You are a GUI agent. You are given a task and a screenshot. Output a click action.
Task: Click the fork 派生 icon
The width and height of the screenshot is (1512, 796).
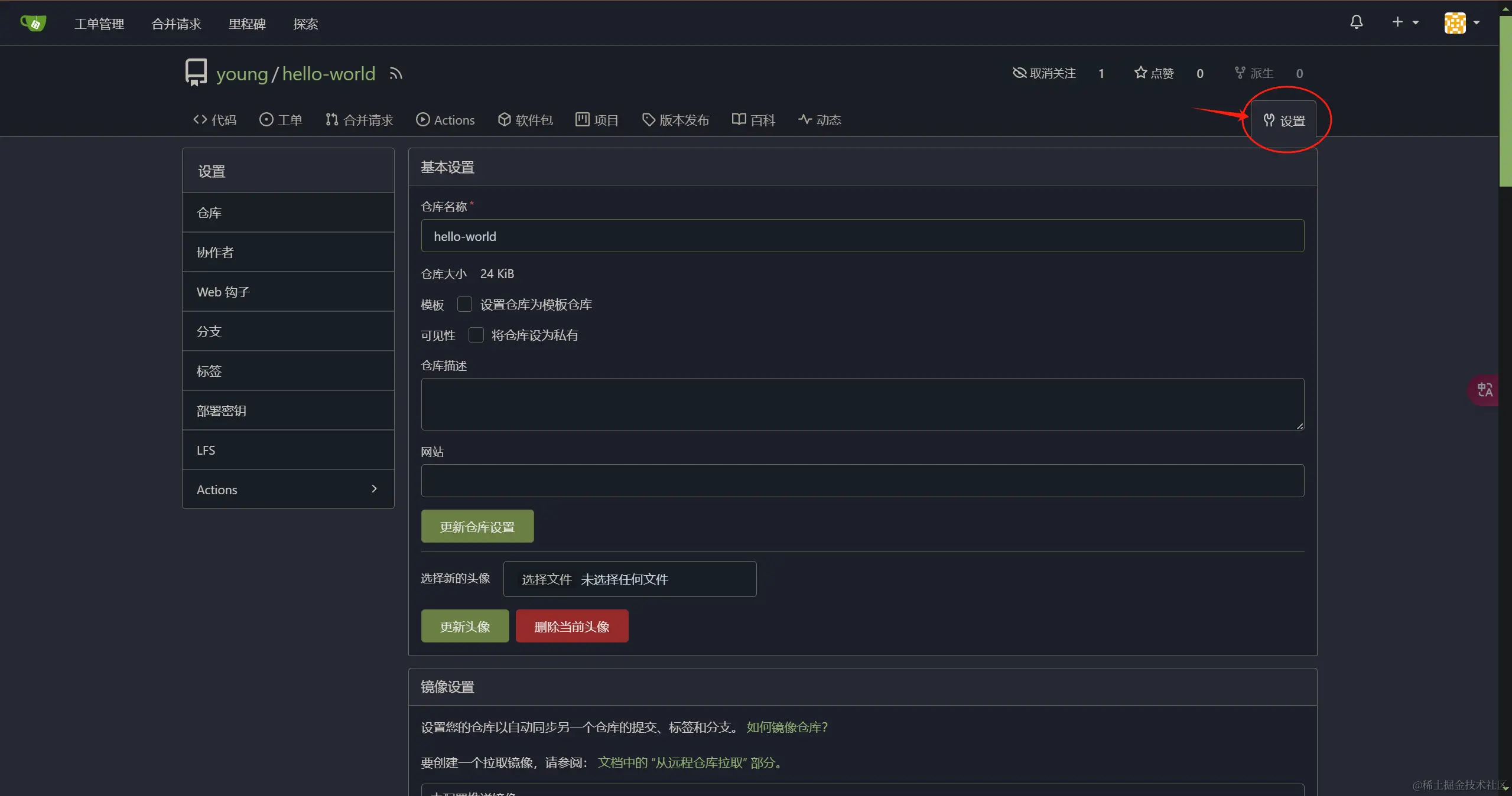point(1240,73)
